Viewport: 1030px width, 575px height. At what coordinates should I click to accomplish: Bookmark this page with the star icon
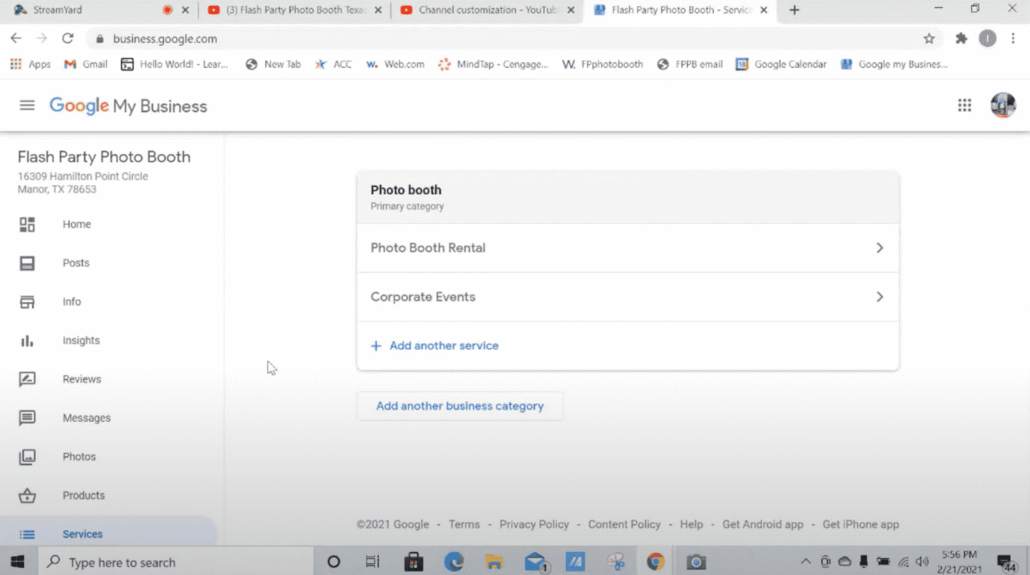click(x=929, y=39)
